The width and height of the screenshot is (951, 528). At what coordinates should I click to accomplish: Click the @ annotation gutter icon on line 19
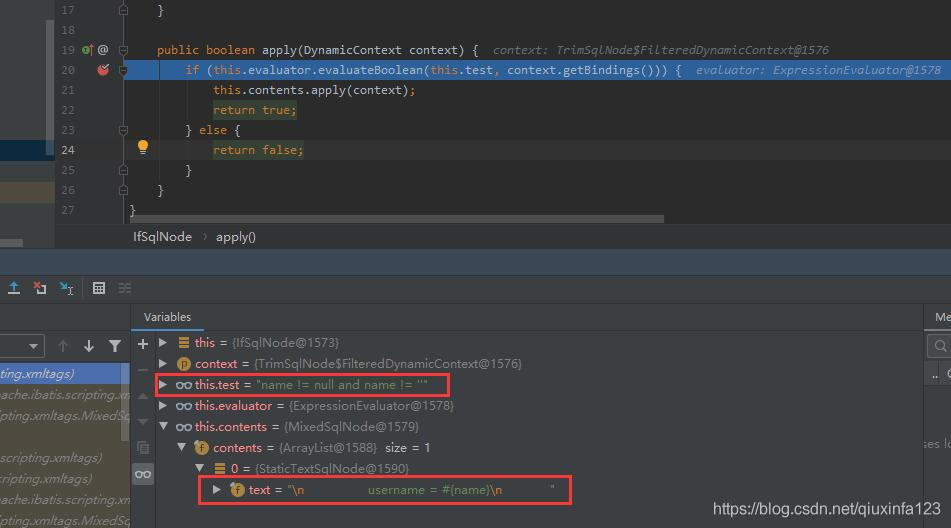pos(103,50)
